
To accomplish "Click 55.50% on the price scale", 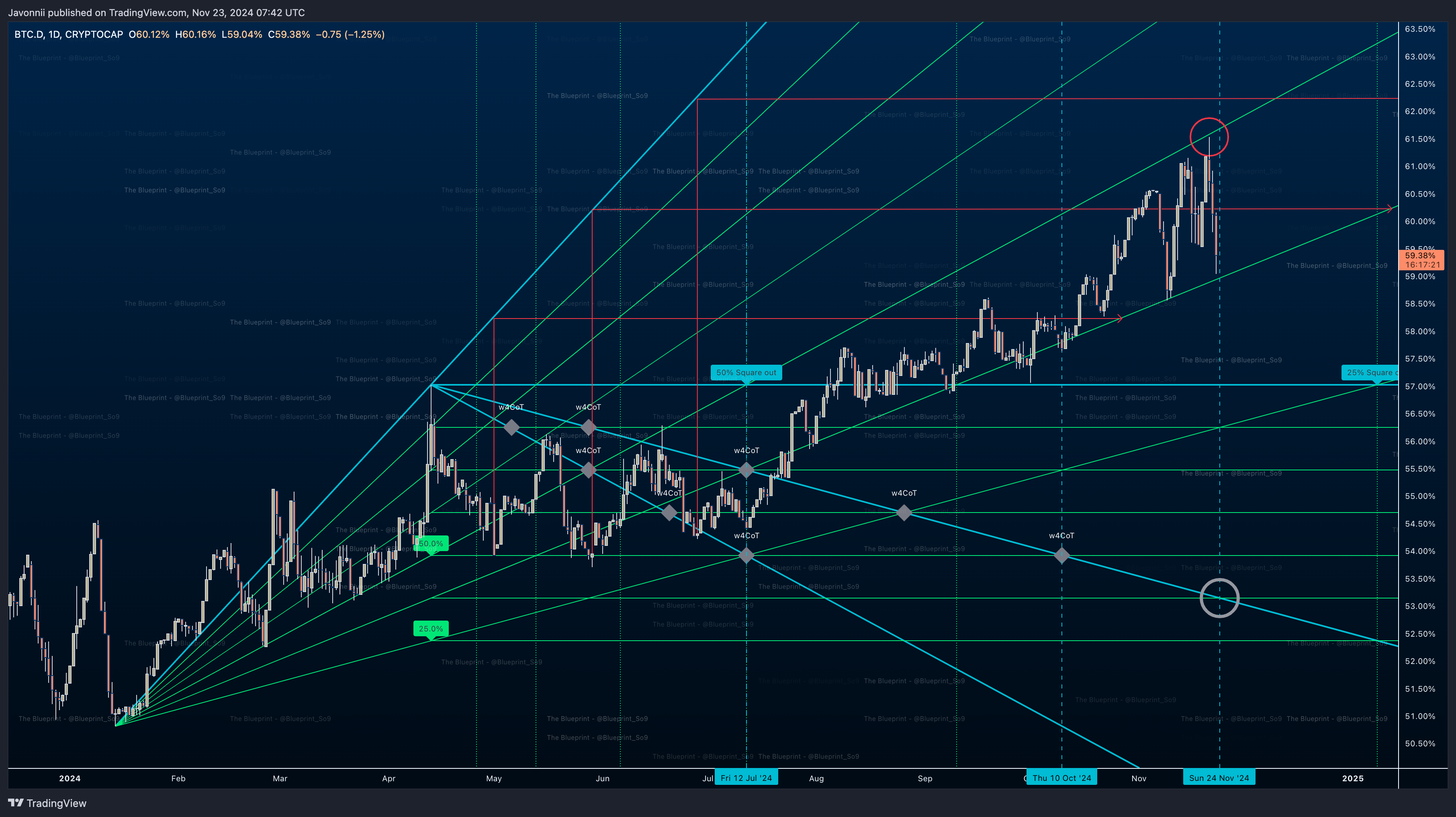I will click(1420, 469).
